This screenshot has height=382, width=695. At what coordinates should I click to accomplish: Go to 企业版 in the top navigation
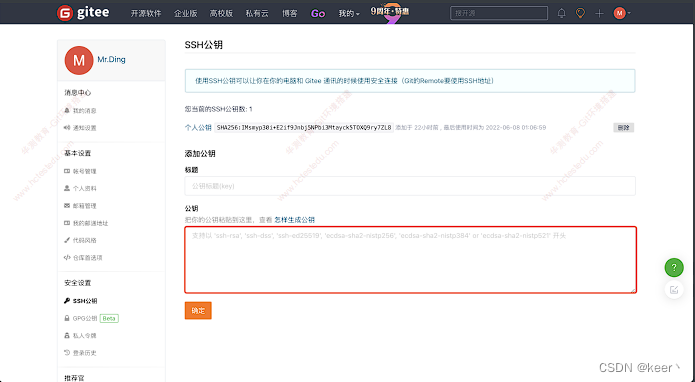coord(185,13)
